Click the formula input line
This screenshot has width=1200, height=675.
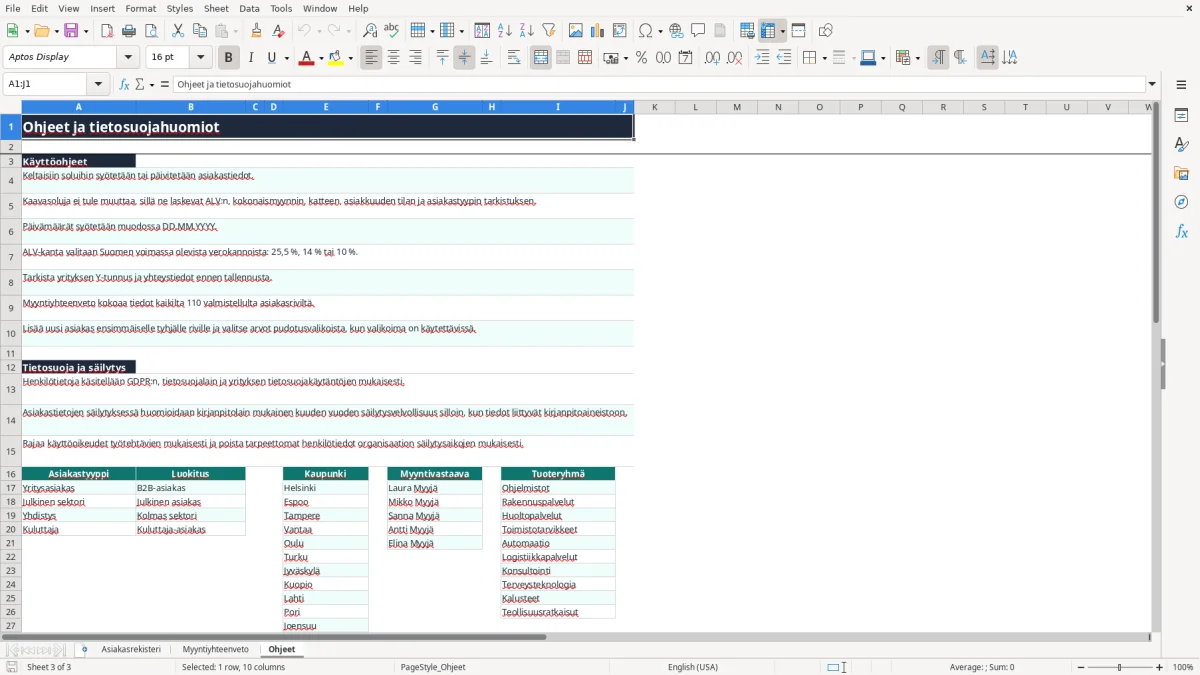tap(658, 84)
